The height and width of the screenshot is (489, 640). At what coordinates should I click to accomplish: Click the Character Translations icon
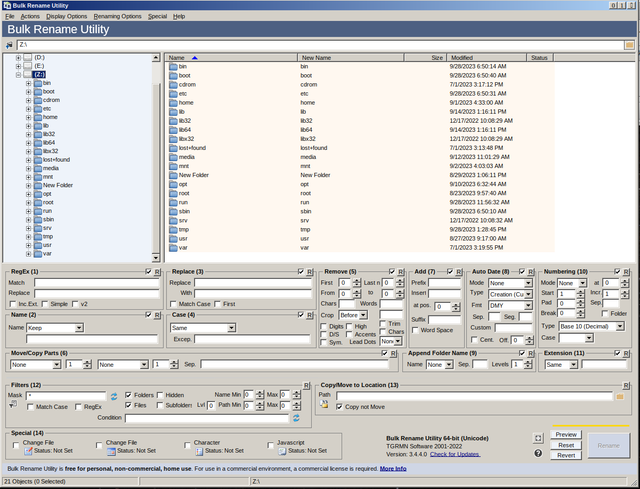199,451
